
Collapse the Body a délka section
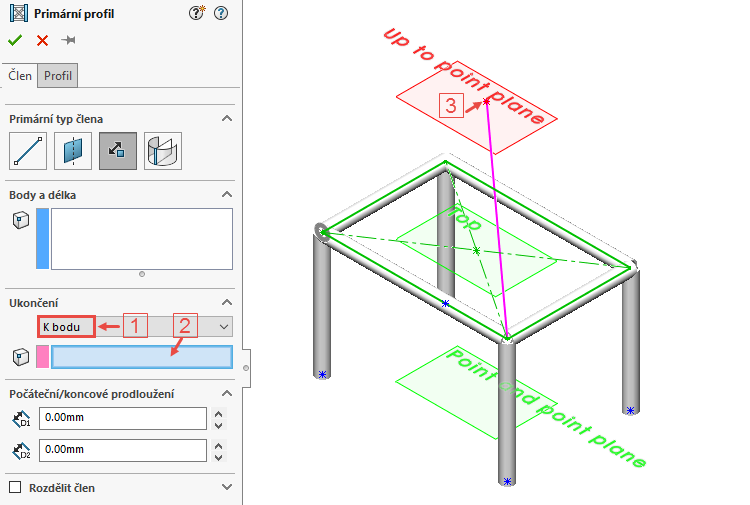[227, 194]
